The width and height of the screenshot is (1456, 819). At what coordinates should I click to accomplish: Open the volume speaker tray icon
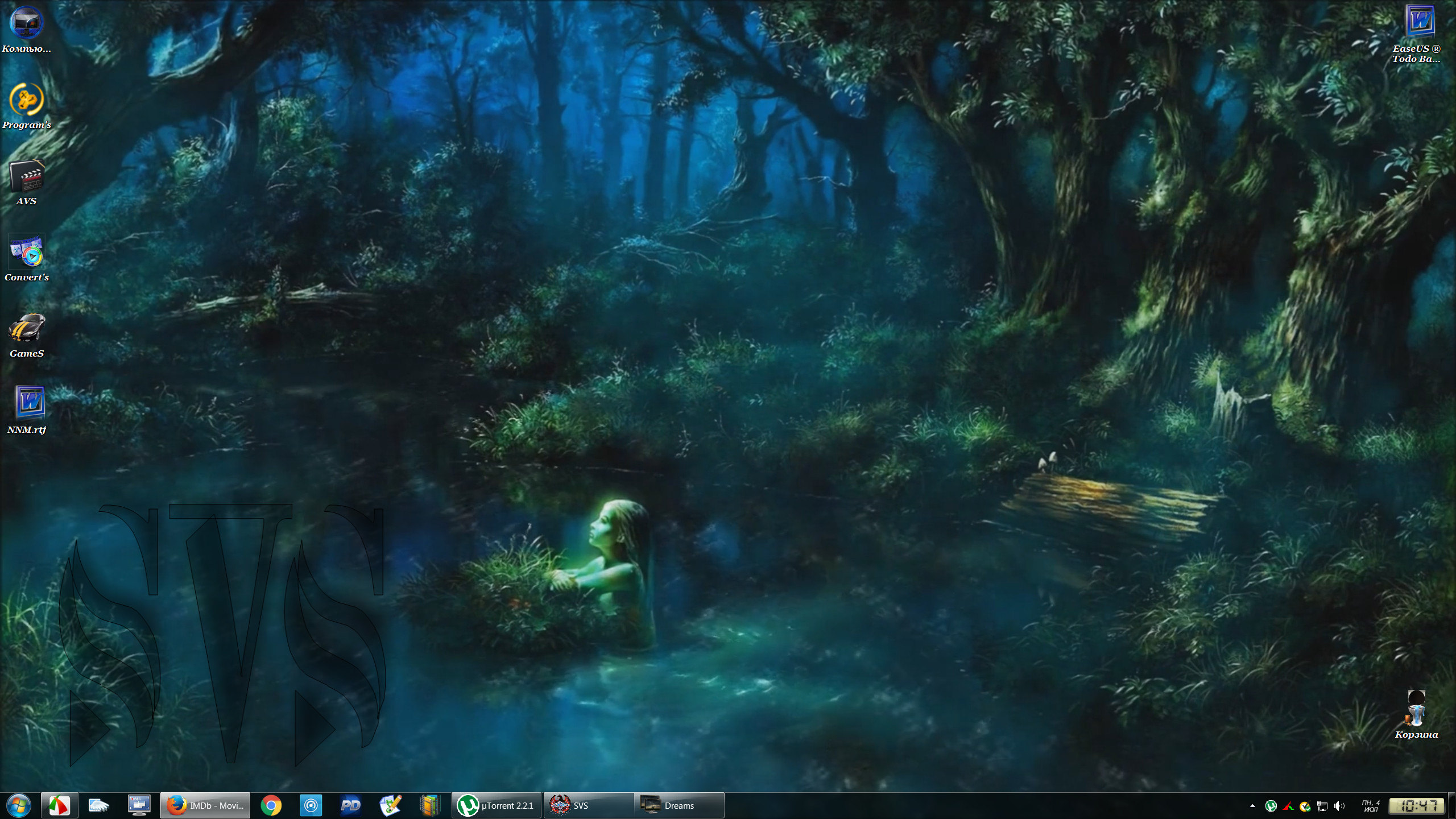(1339, 806)
